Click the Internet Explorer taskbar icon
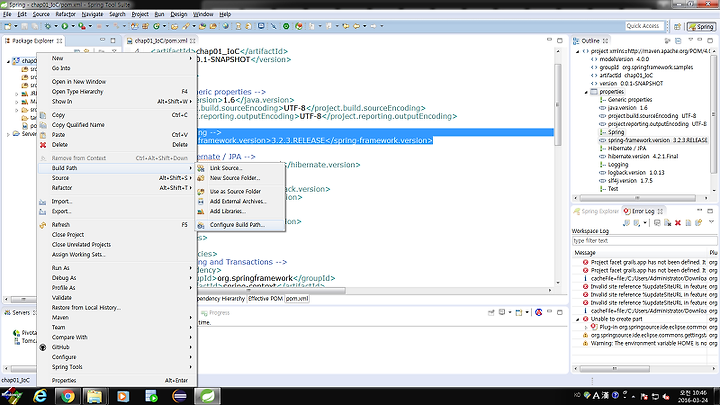 pyautogui.click(x=40, y=396)
